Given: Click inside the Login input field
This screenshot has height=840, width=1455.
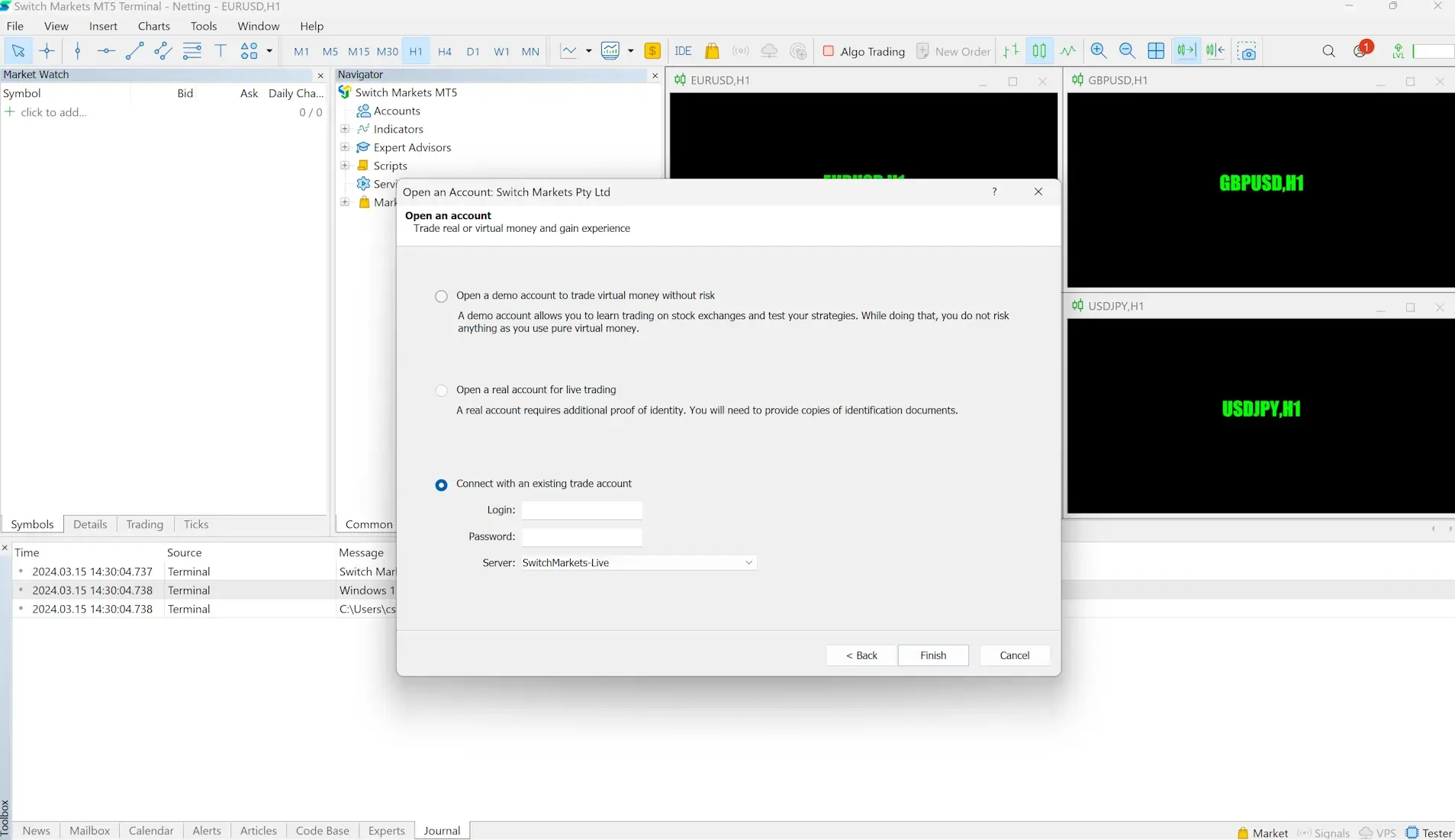Looking at the screenshot, I should click(x=582, y=510).
